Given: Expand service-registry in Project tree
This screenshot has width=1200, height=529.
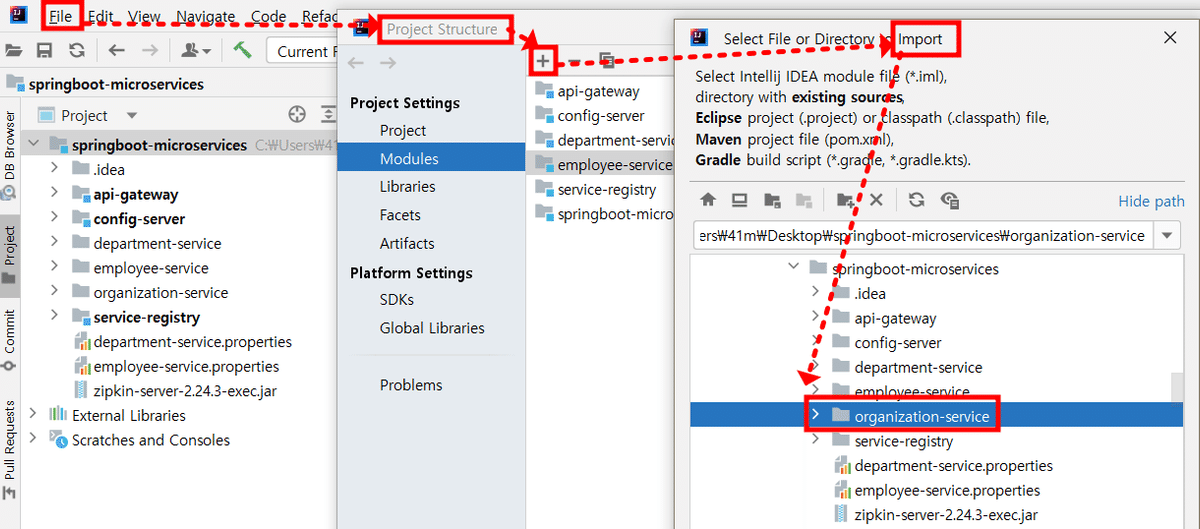Looking at the screenshot, I should click(55, 317).
